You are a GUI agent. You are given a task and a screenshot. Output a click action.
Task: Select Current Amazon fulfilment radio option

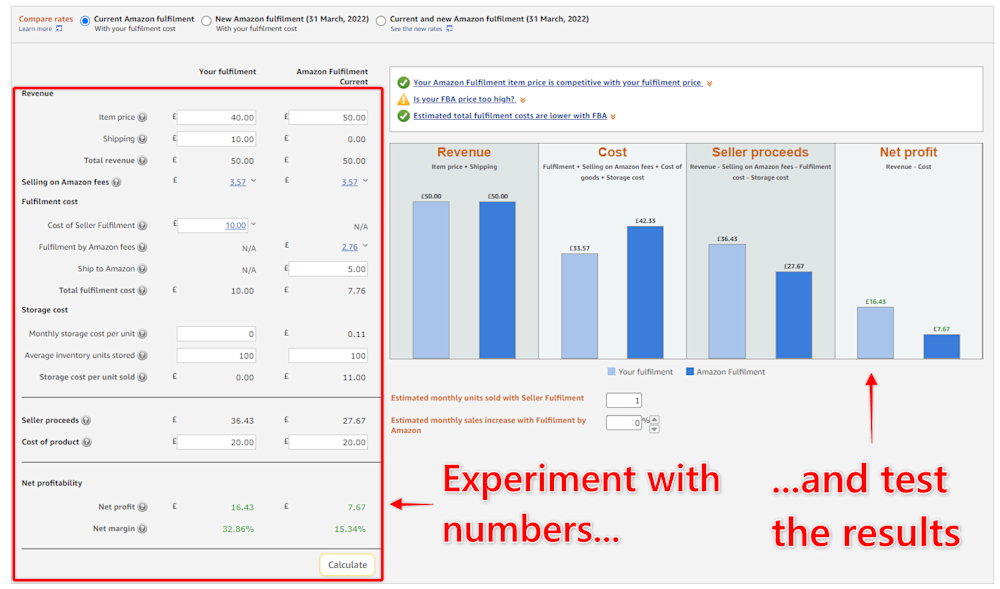coord(85,21)
